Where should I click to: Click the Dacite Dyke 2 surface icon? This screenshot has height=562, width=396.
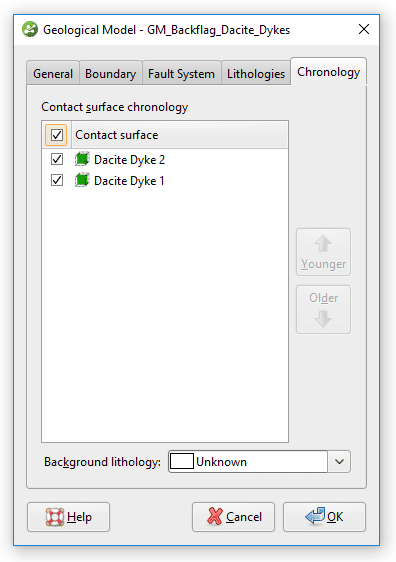coord(82,159)
